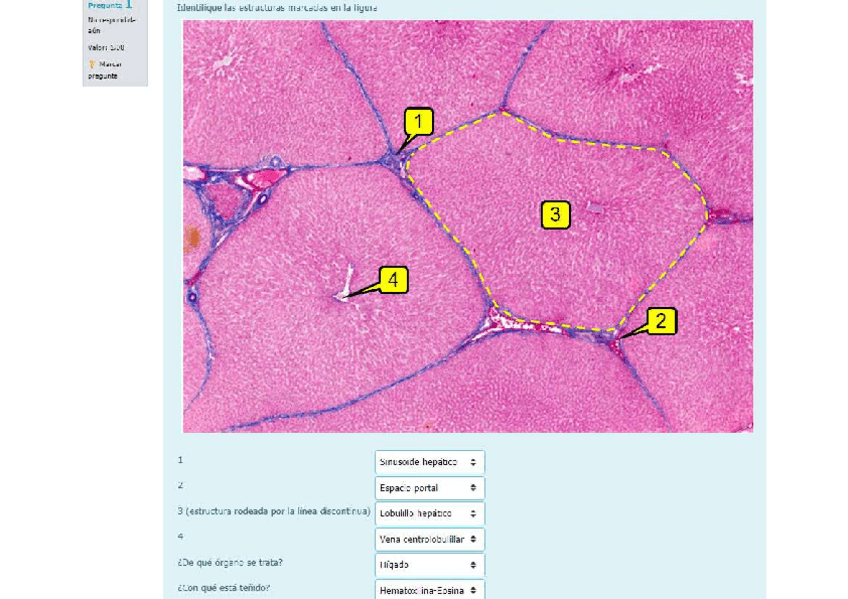Screen dimensions: 848x599
Task: Click the Pregunta 1 heading
Action: (110, 5)
